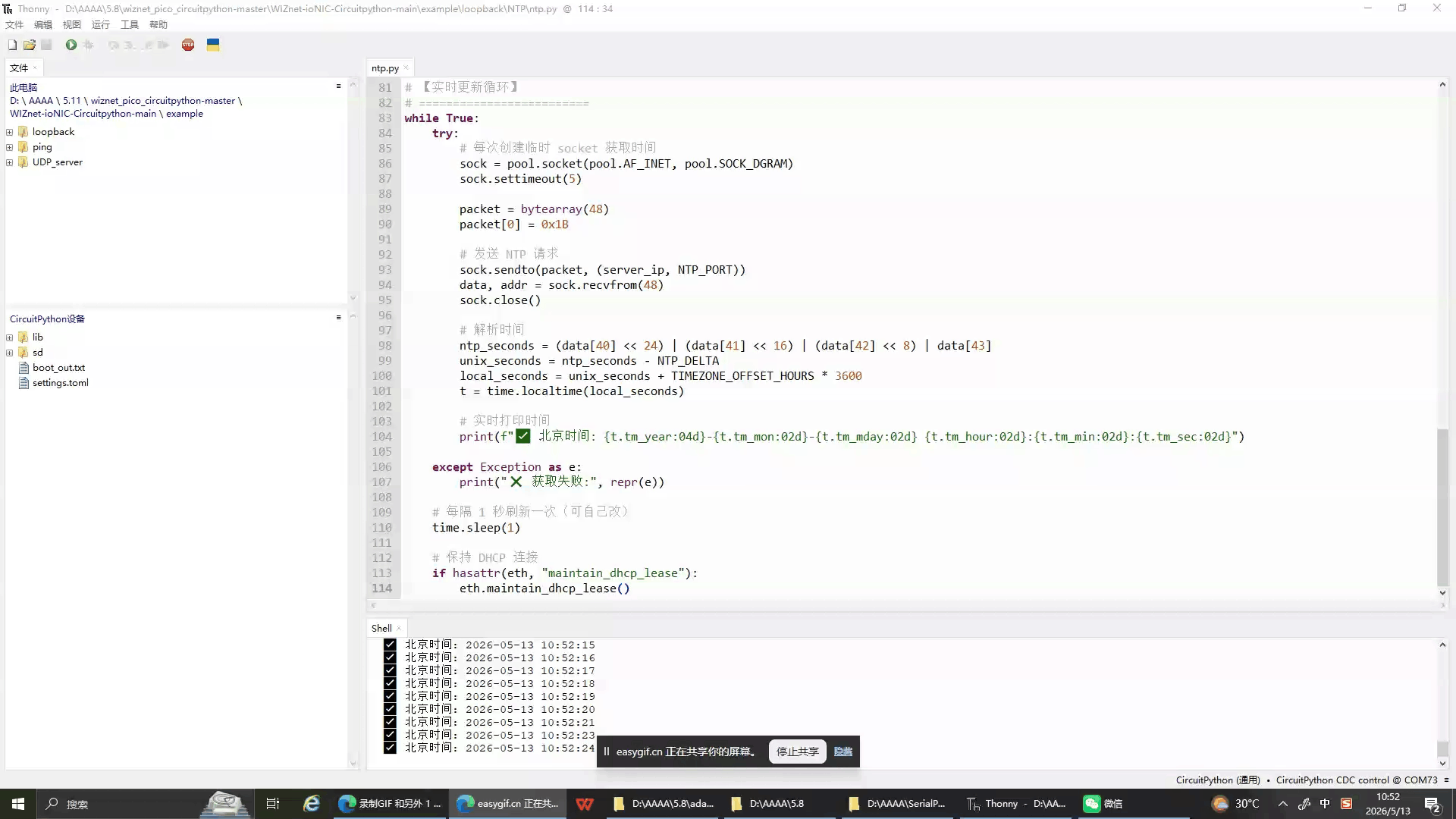Open Internet Explorer from the taskbar

click(x=312, y=804)
